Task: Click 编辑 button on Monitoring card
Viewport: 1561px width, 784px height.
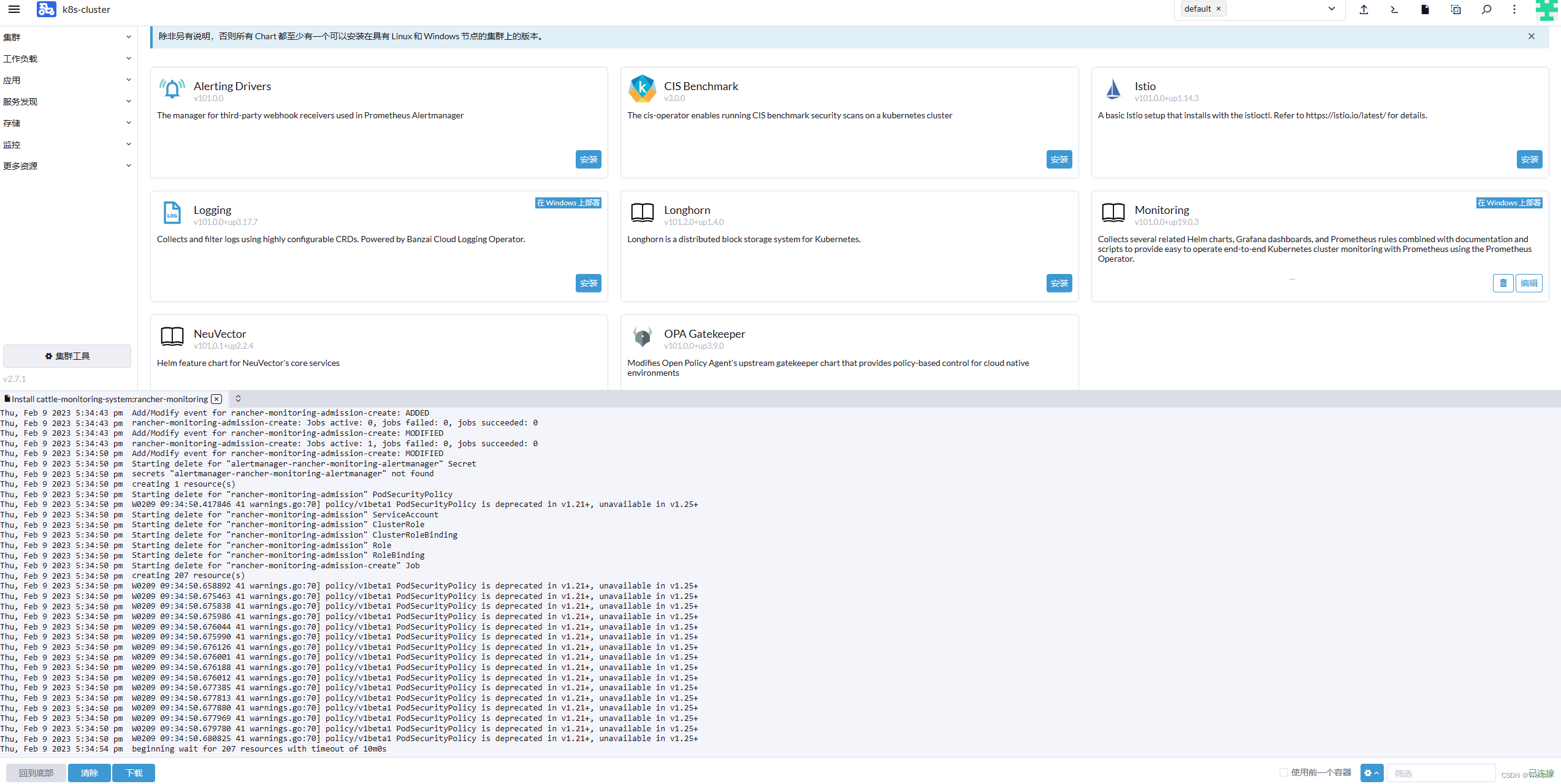Action: click(1529, 283)
